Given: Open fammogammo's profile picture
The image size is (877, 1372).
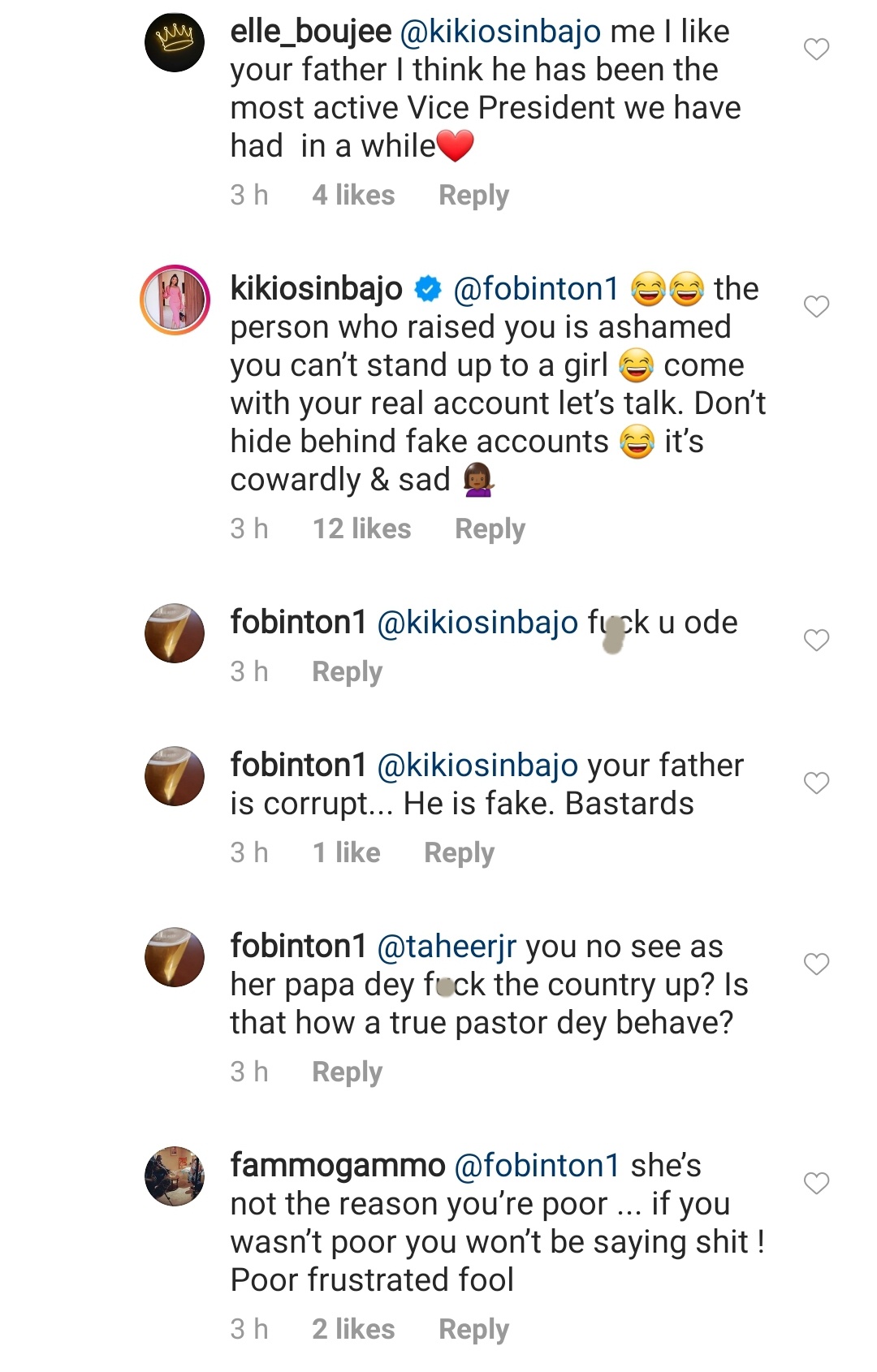Looking at the screenshot, I should (175, 1176).
